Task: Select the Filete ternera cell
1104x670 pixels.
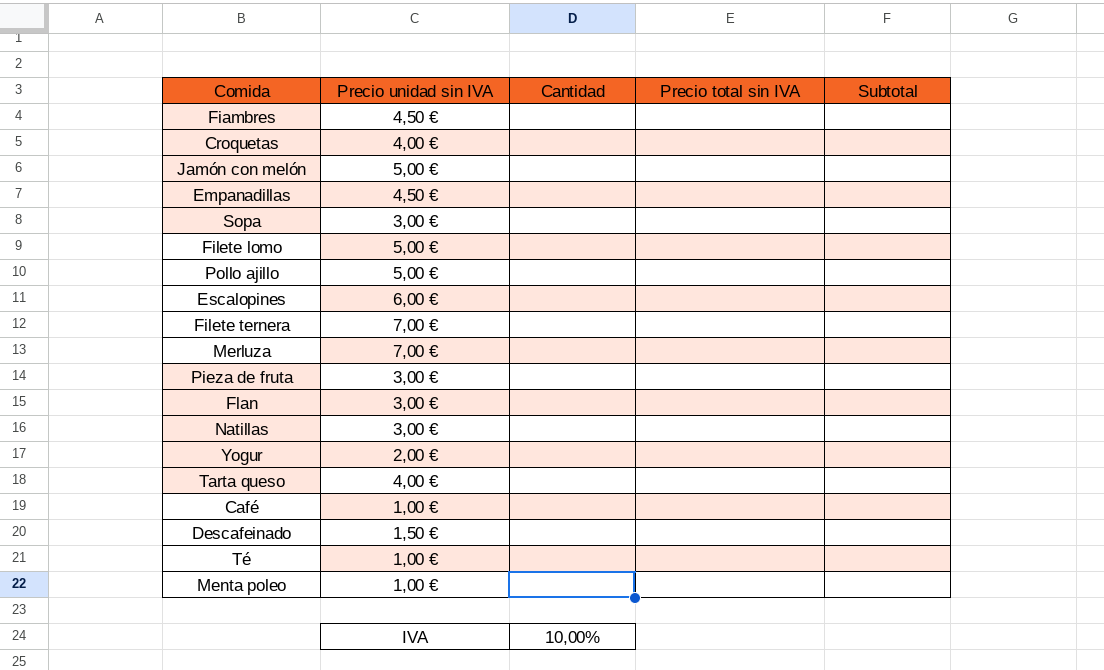Action: pyautogui.click(x=242, y=325)
